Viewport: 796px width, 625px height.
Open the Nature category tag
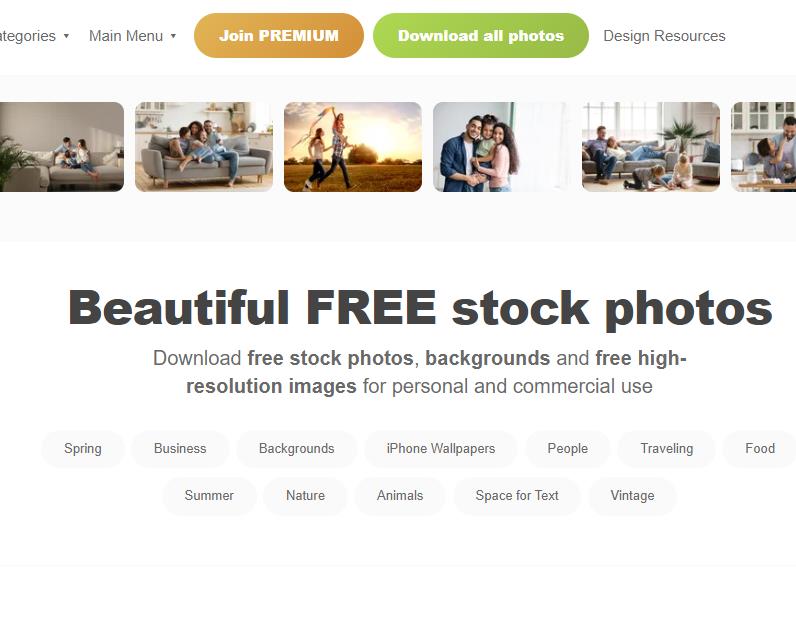[x=306, y=496]
